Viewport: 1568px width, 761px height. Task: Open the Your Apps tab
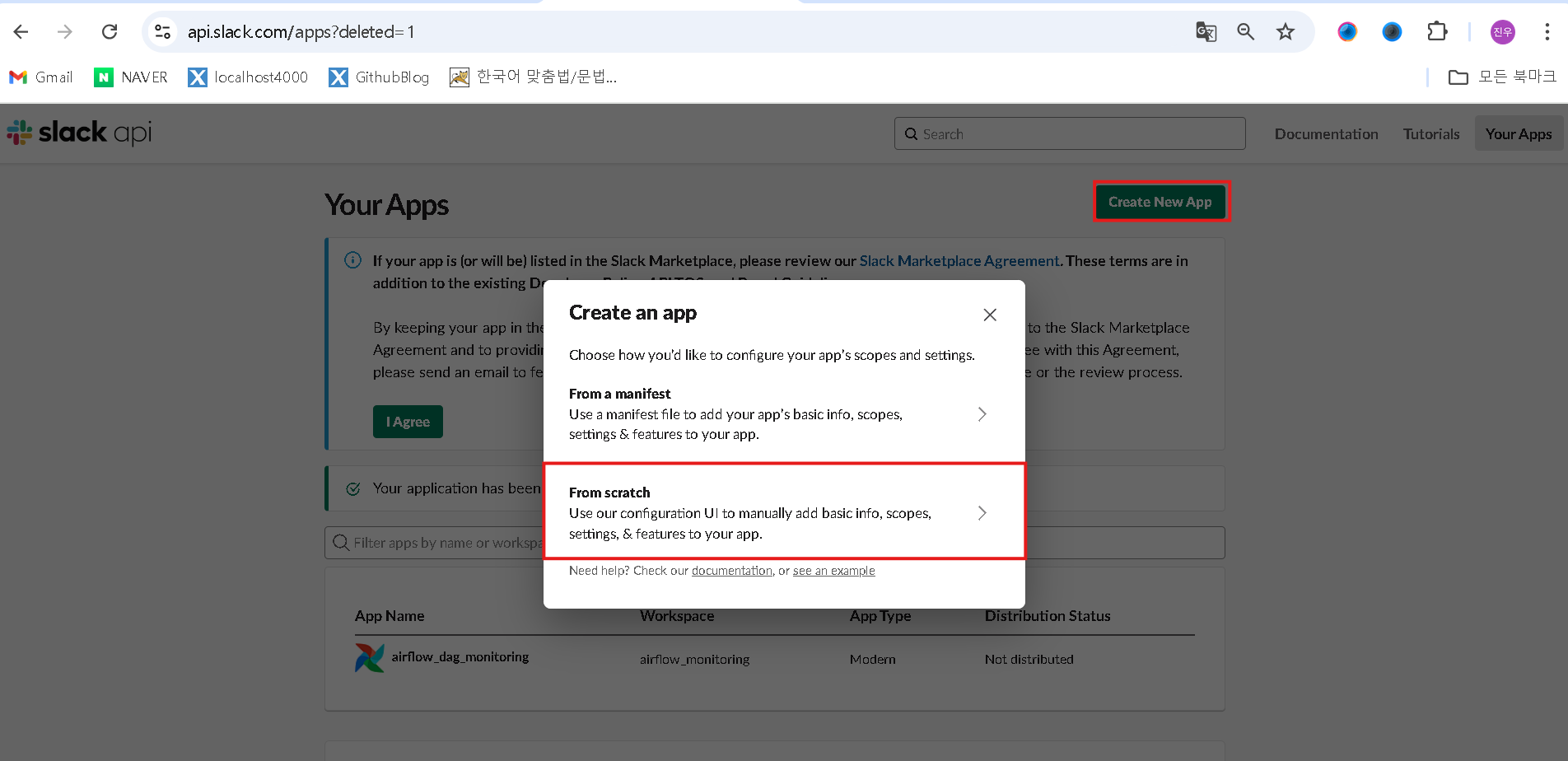click(1518, 134)
